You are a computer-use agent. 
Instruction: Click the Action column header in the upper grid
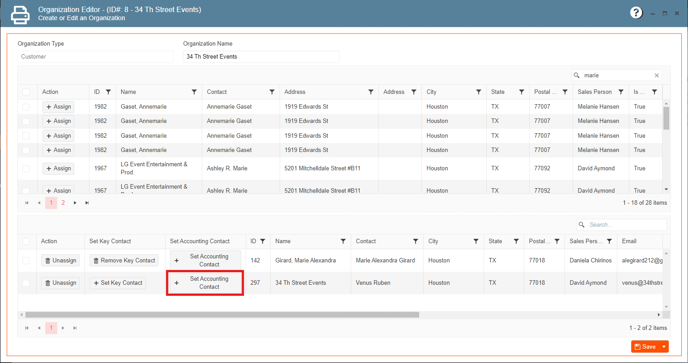pos(50,92)
